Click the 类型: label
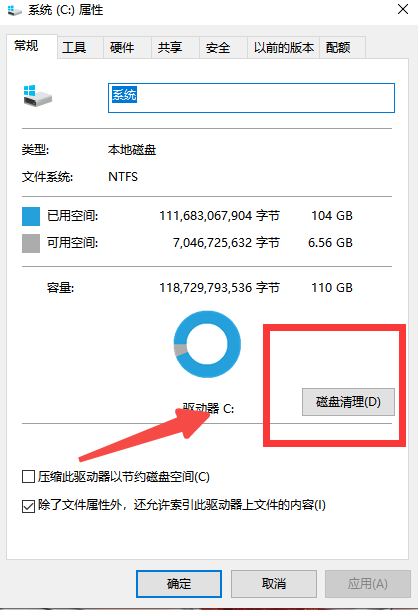418x610 pixels. (x=35, y=149)
